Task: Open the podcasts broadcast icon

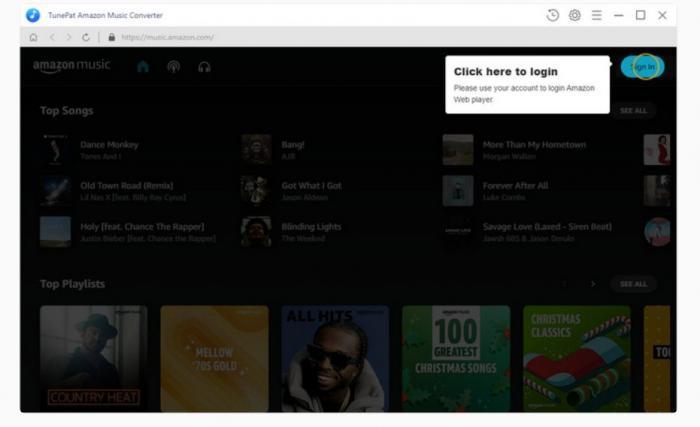Action: [x=174, y=67]
